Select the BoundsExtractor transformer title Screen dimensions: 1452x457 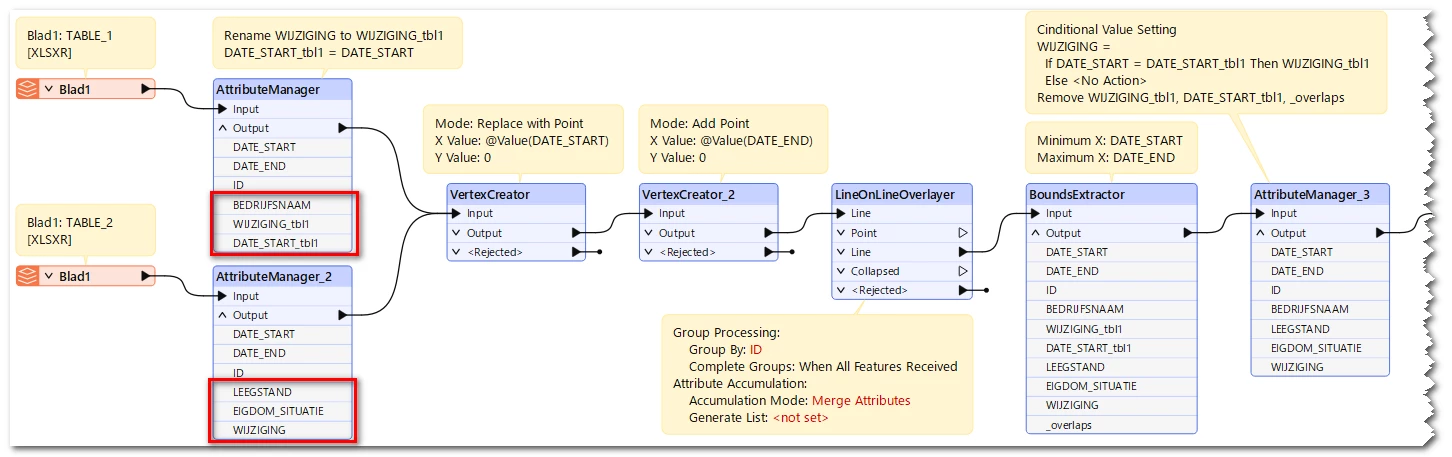click(1077, 194)
